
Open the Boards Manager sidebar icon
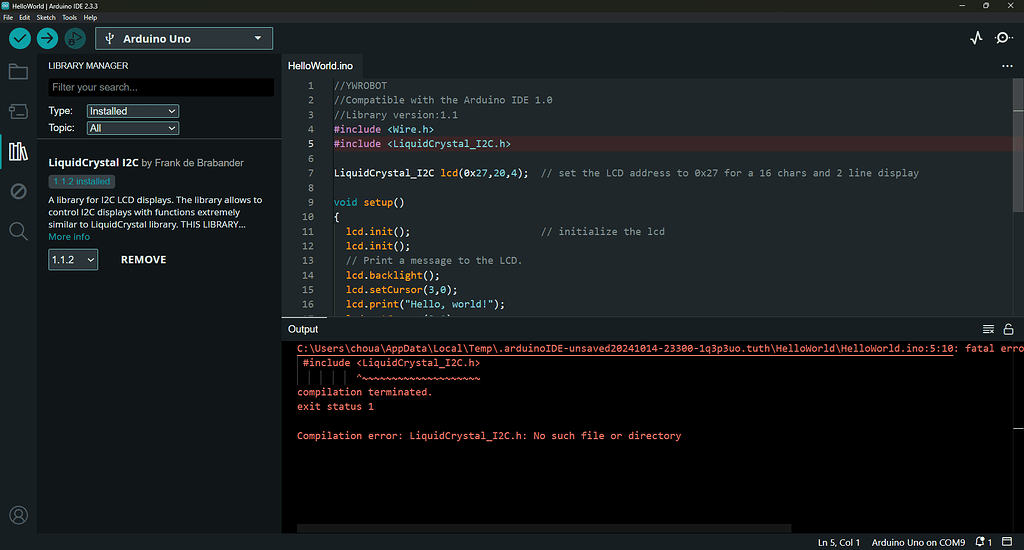[18, 111]
